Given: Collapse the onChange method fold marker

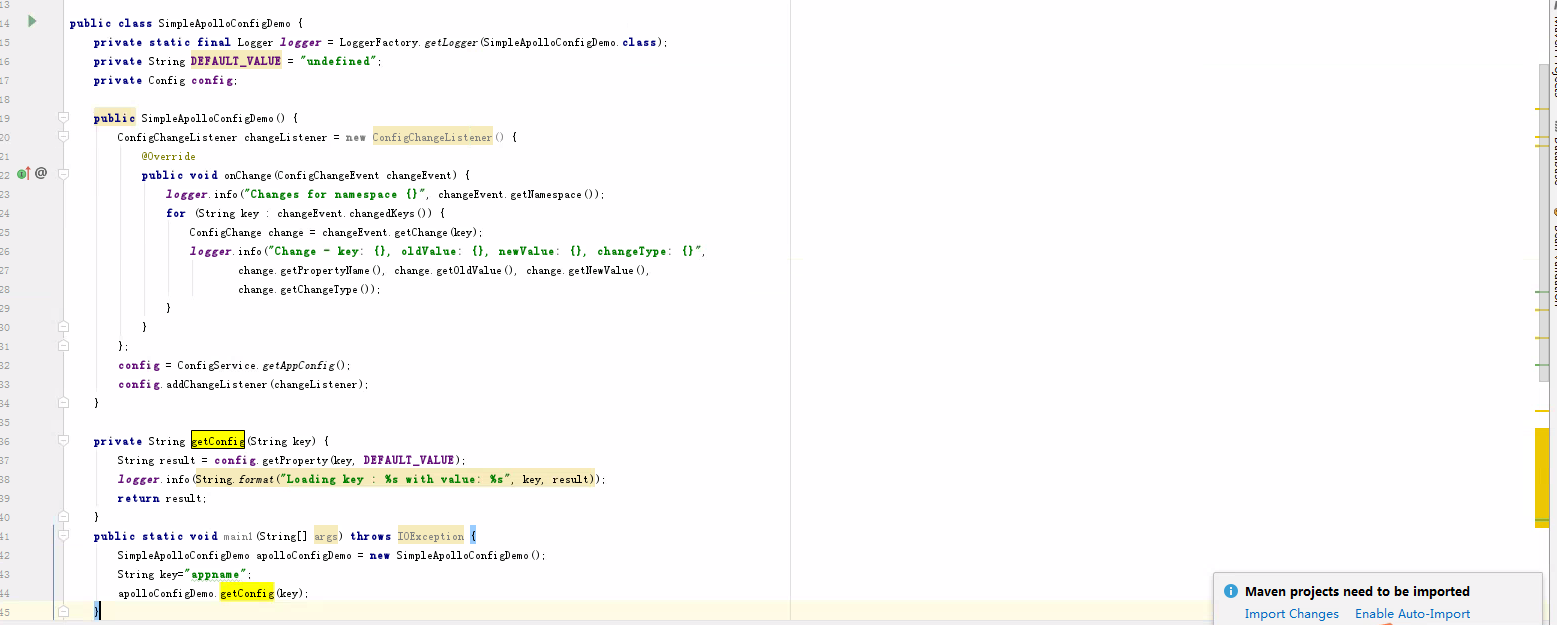Looking at the screenshot, I should 63,174.
